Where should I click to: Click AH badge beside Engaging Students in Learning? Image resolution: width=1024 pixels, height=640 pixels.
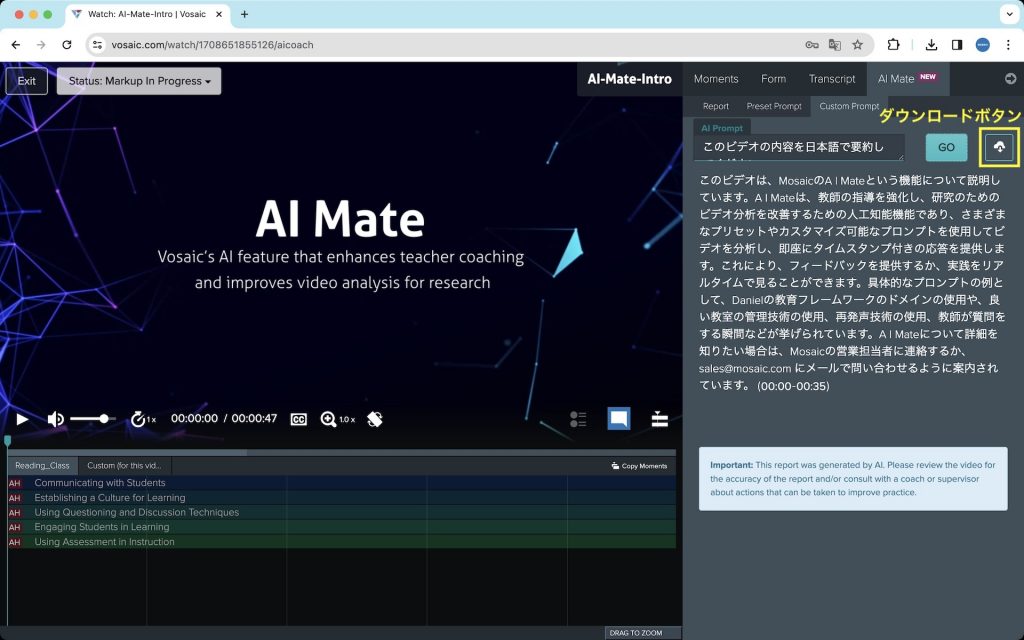(x=14, y=527)
